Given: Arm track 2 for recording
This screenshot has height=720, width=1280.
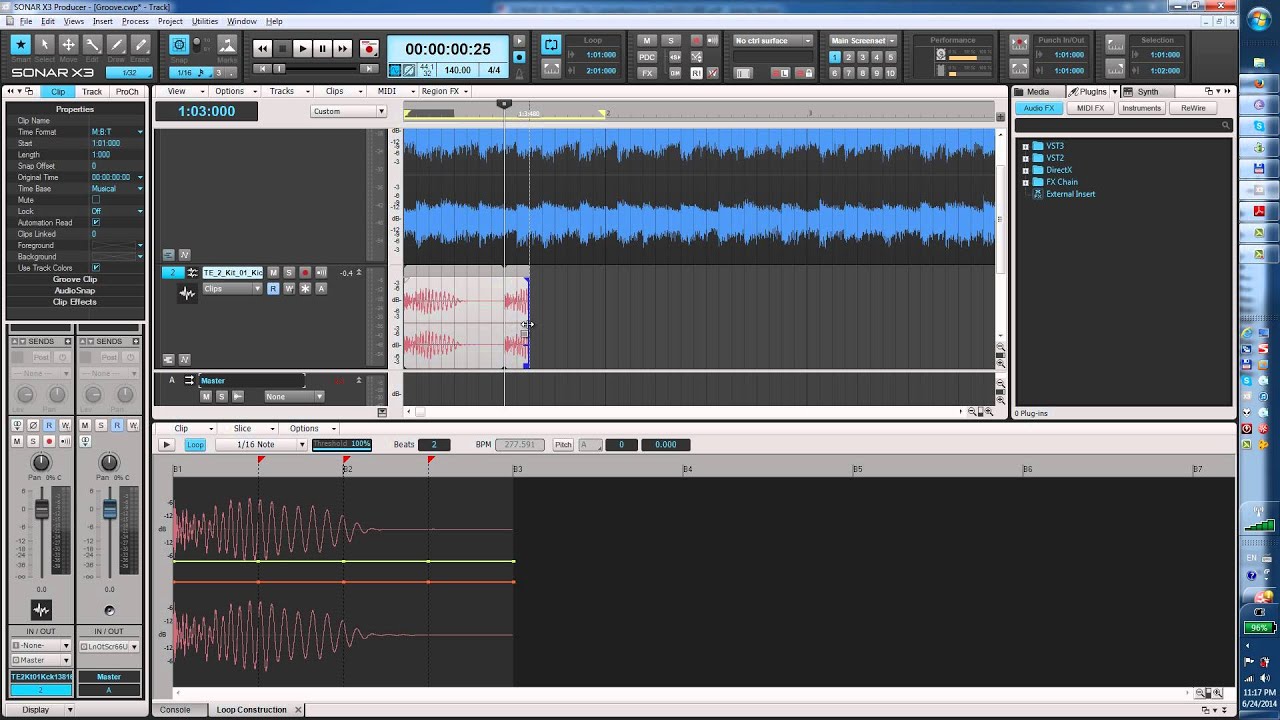Looking at the screenshot, I should [x=305, y=272].
